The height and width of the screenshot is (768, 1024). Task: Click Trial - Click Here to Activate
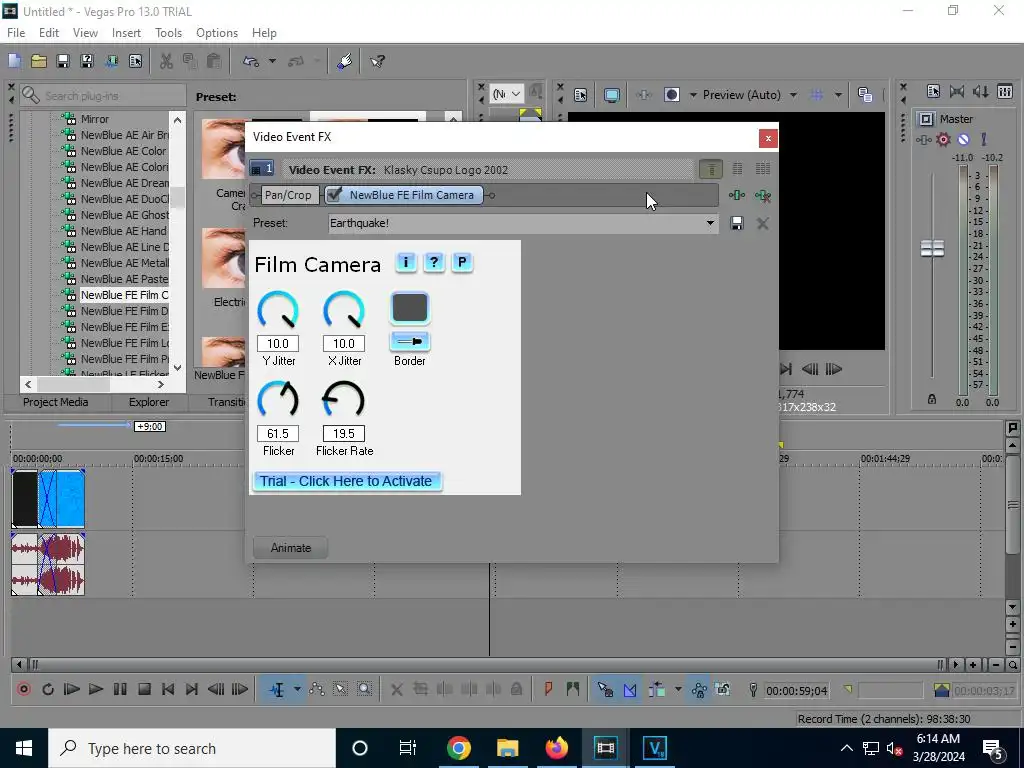click(346, 481)
